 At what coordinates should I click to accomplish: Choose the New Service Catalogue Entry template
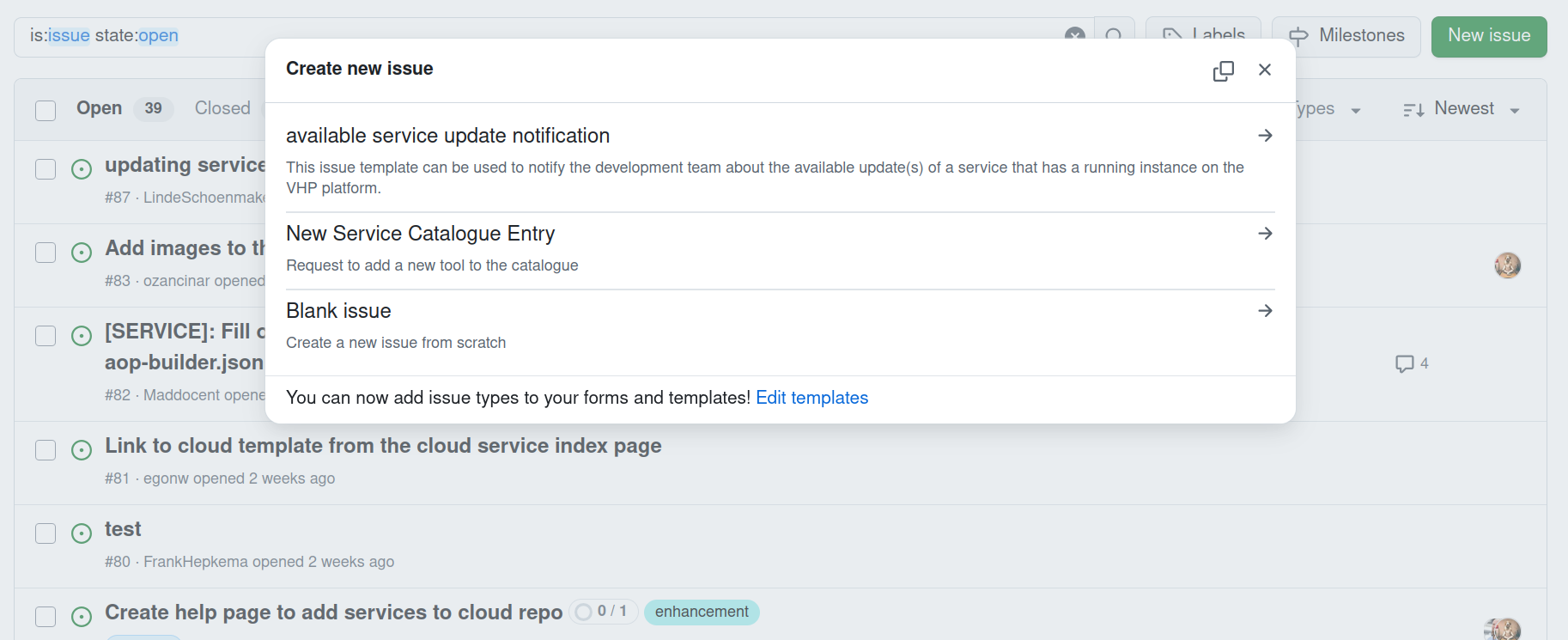click(x=780, y=251)
